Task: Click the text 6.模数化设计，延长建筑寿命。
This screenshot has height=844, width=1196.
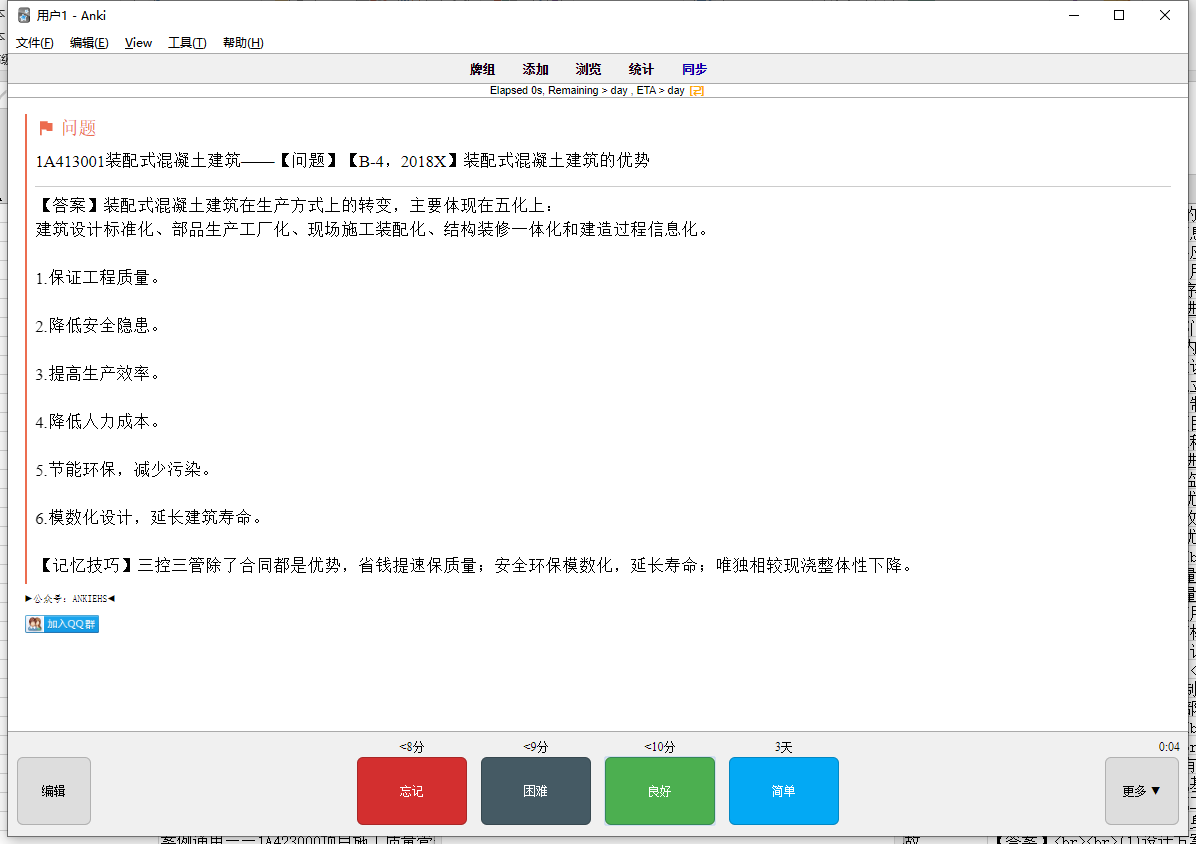Action: [150, 518]
